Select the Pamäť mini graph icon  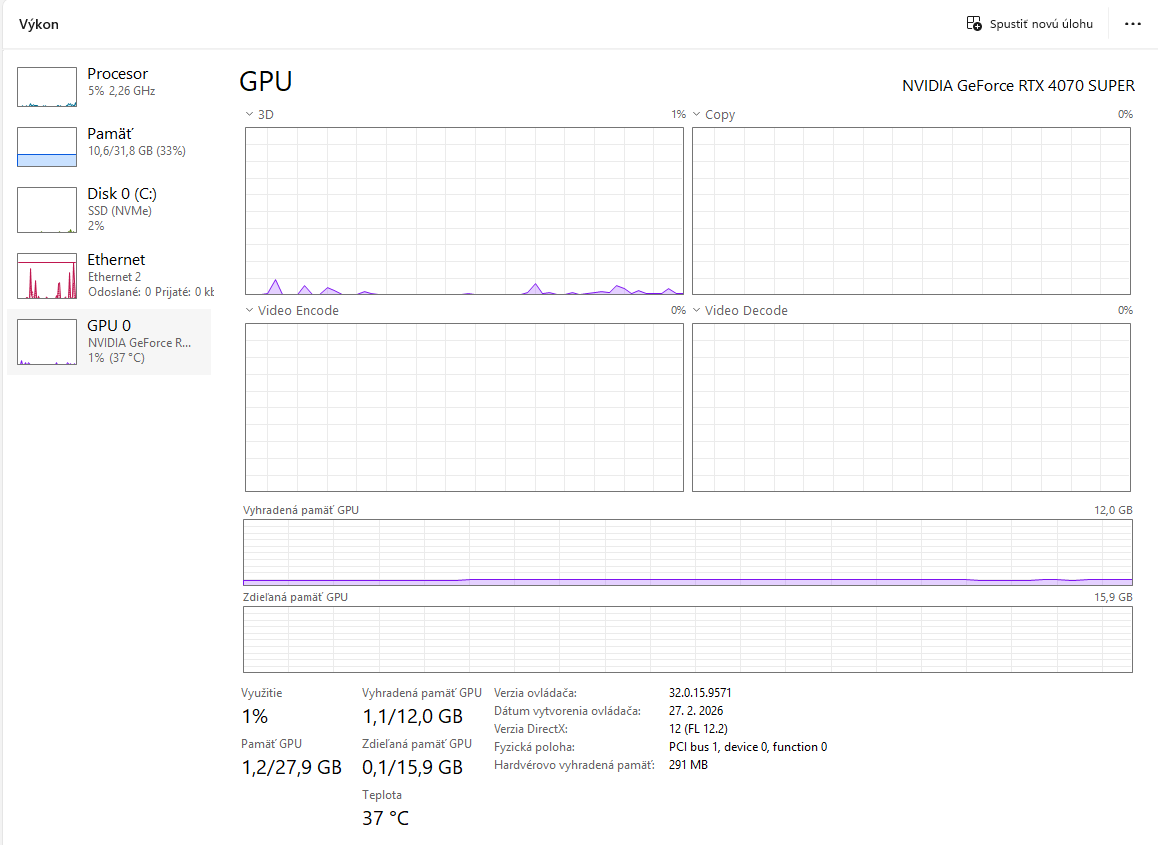(46, 146)
